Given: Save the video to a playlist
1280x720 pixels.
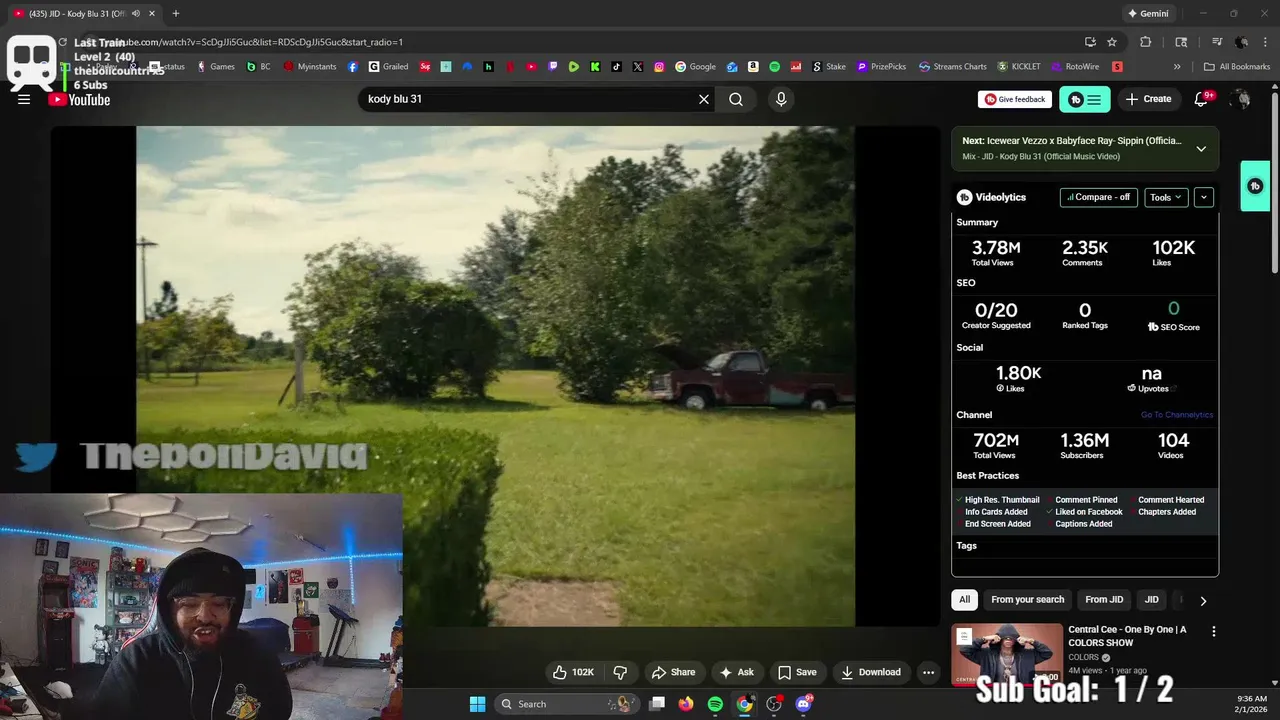Looking at the screenshot, I should pyautogui.click(x=797, y=672).
